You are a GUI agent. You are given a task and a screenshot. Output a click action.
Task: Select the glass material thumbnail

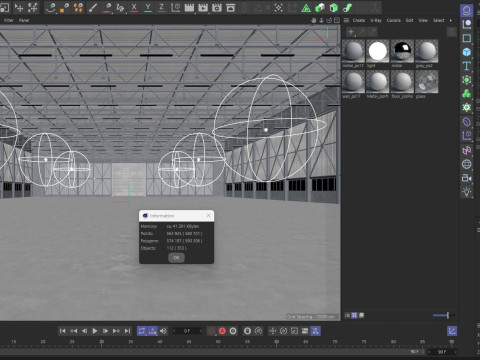point(427,82)
